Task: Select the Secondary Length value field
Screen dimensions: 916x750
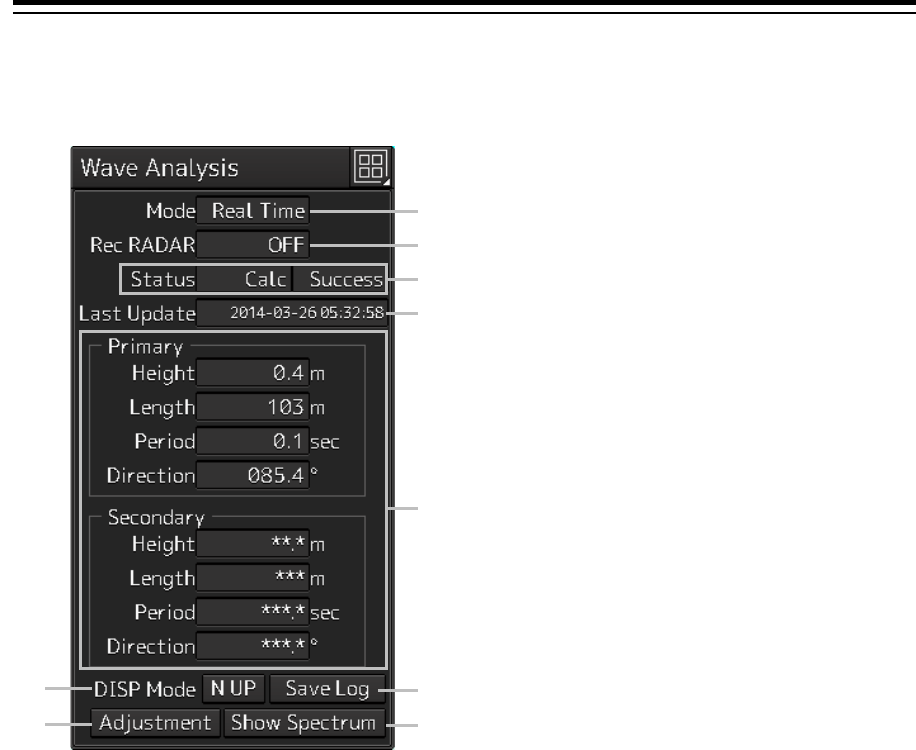Action: (x=252, y=578)
